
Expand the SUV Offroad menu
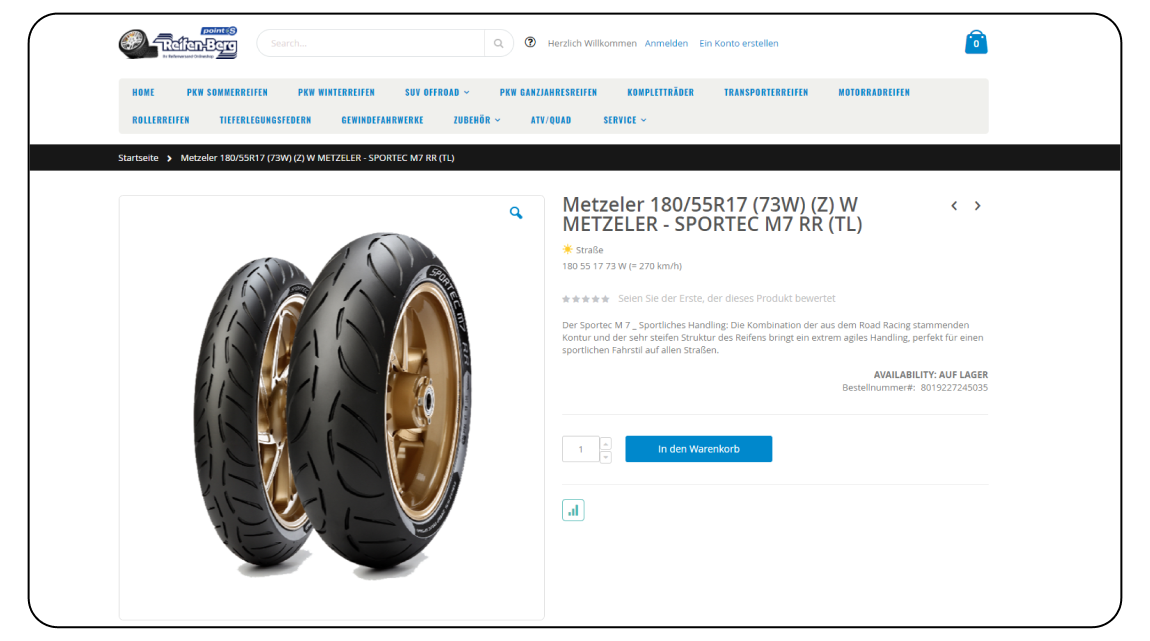pyautogui.click(x=437, y=92)
